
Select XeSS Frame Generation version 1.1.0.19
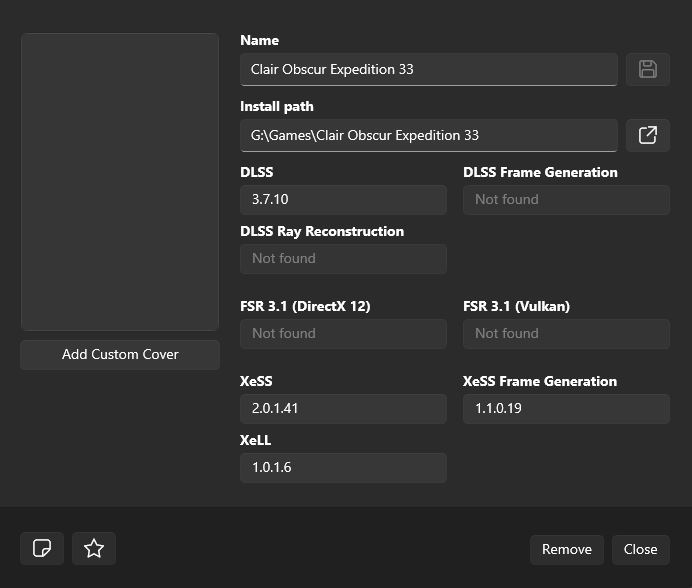(566, 409)
